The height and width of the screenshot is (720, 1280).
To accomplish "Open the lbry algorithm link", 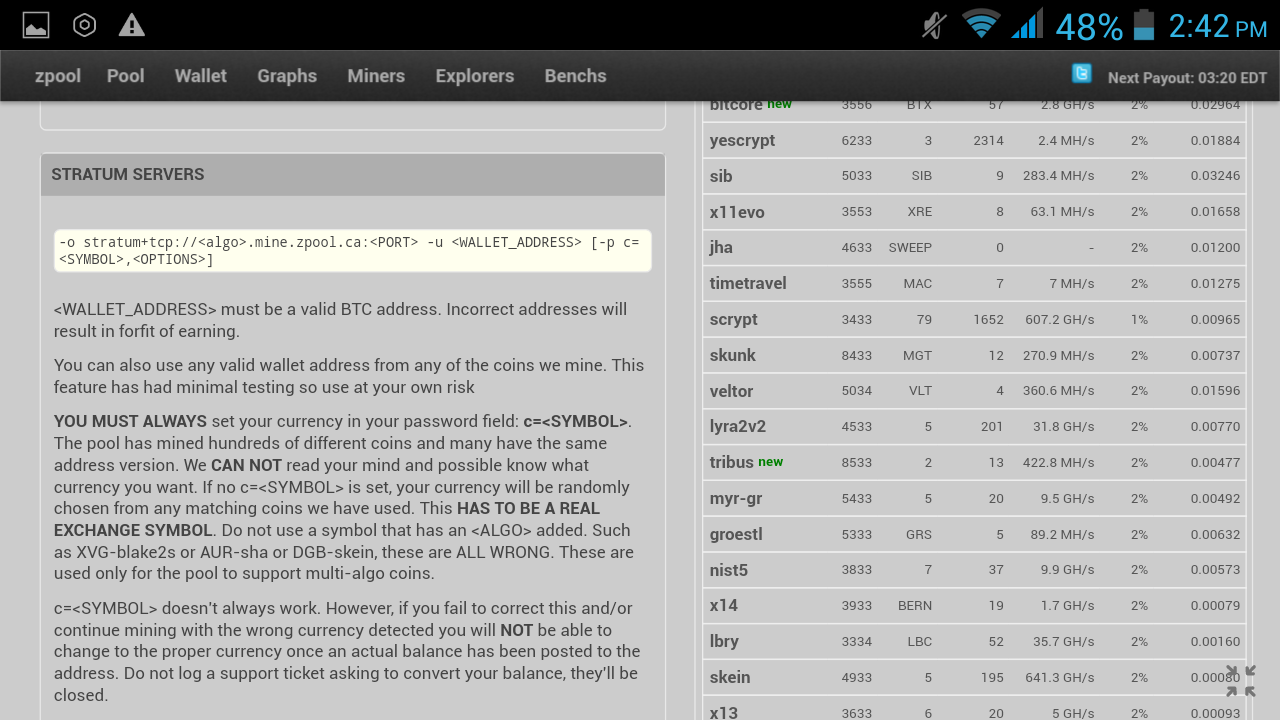I will coord(724,642).
